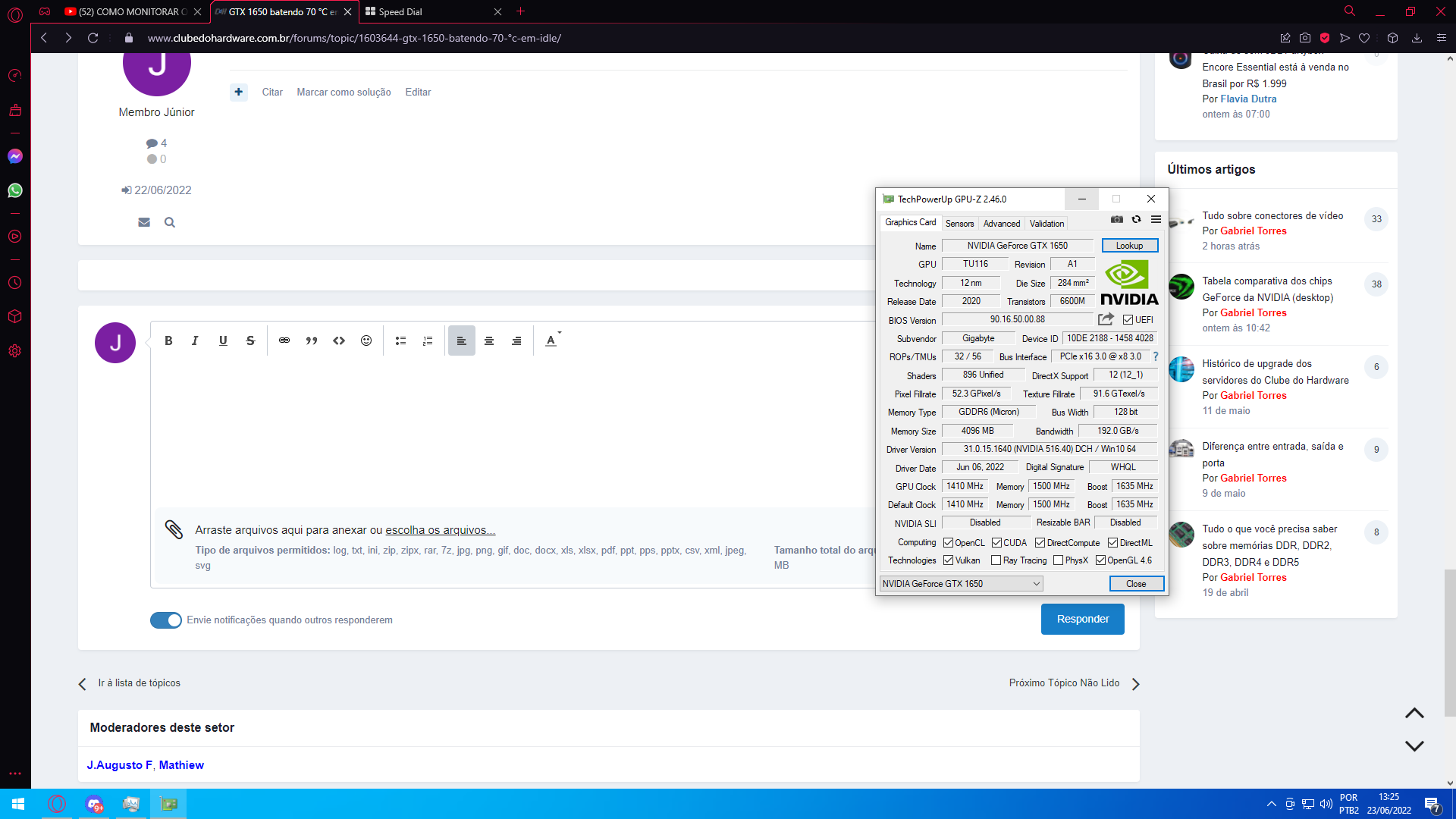Open browser history from Opera sidebar clock
1456x819 pixels.
15,283
